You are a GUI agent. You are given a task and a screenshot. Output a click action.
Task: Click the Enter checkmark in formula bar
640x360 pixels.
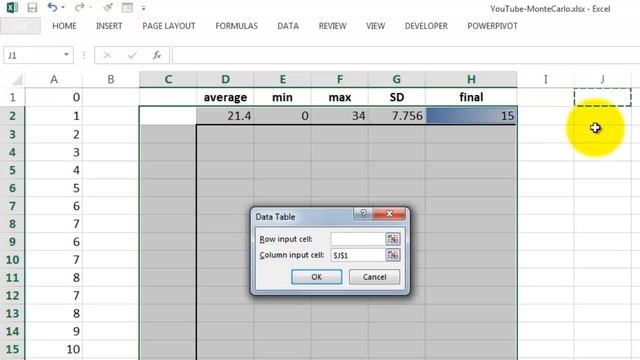(132, 55)
